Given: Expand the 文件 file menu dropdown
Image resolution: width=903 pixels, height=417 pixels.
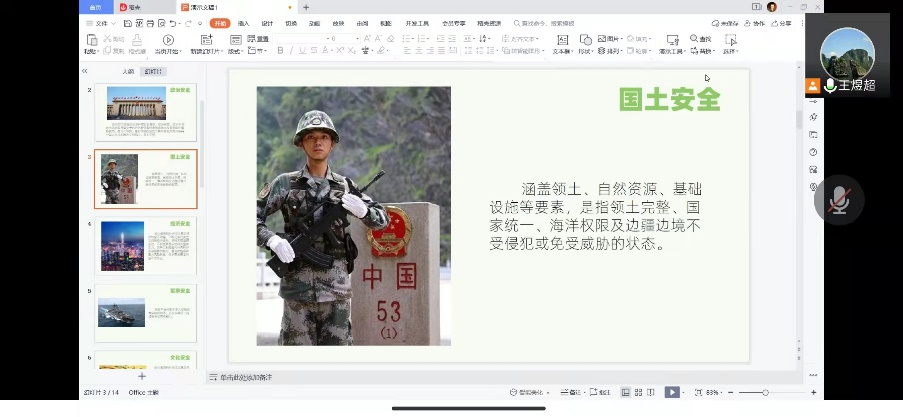Looking at the screenshot, I should 97,23.
